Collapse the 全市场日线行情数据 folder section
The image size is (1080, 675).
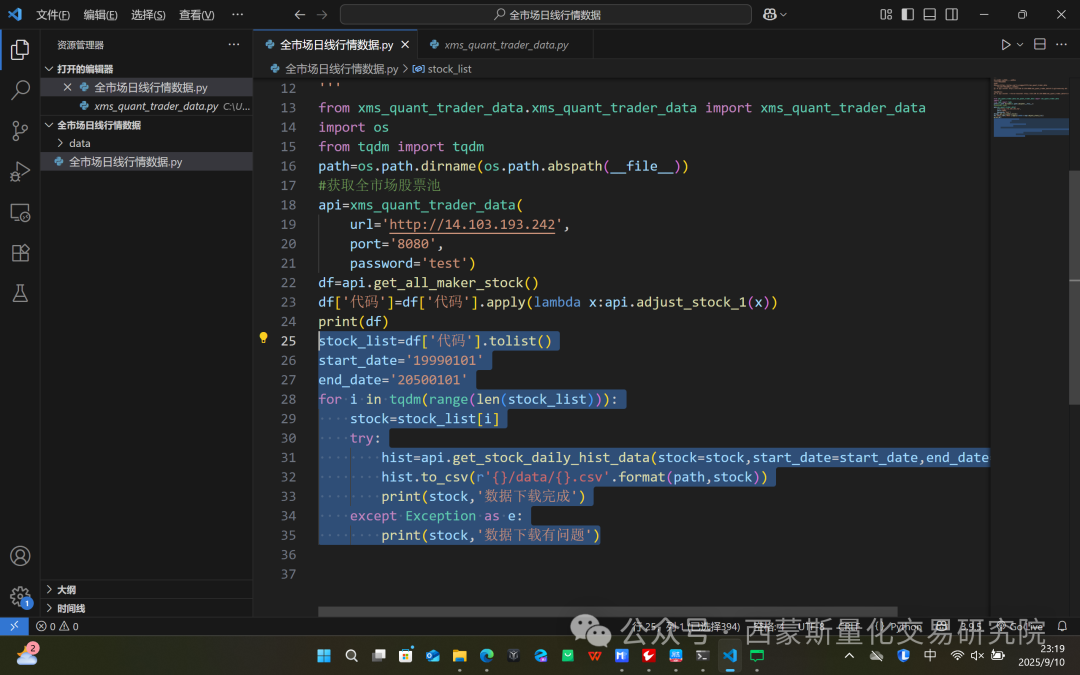(x=49, y=125)
